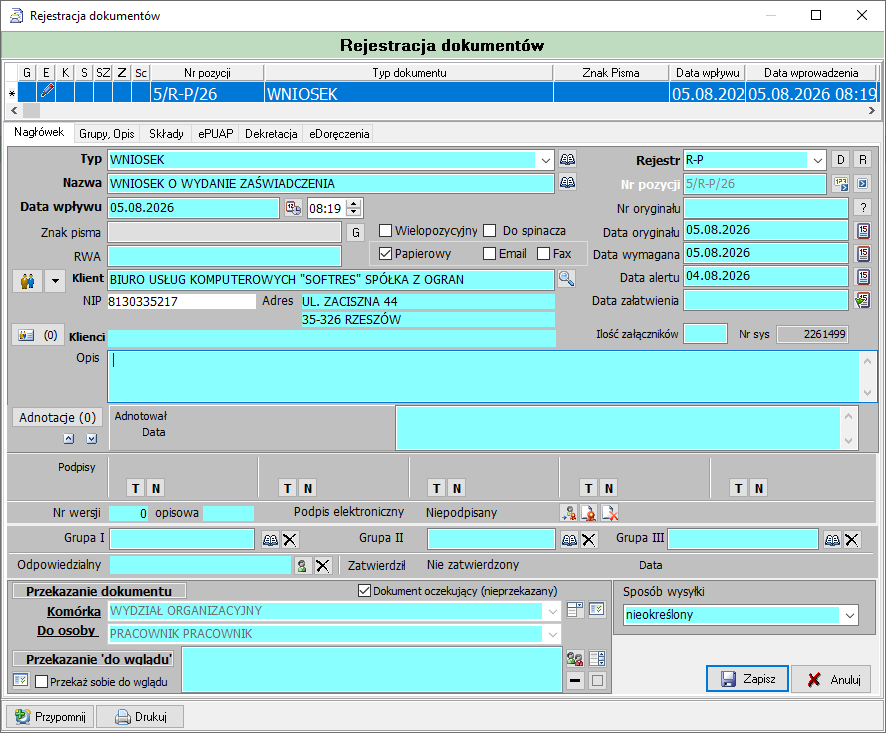Click the D button next to Rejestr
The height and width of the screenshot is (733, 886).
coord(840,160)
